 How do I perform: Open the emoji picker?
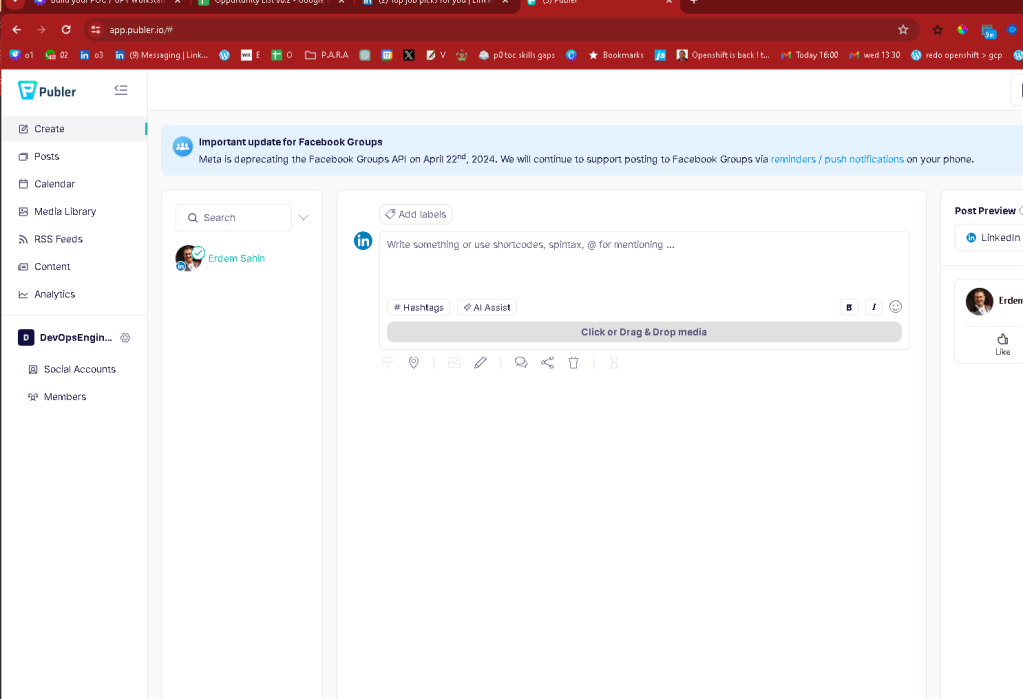pos(895,306)
